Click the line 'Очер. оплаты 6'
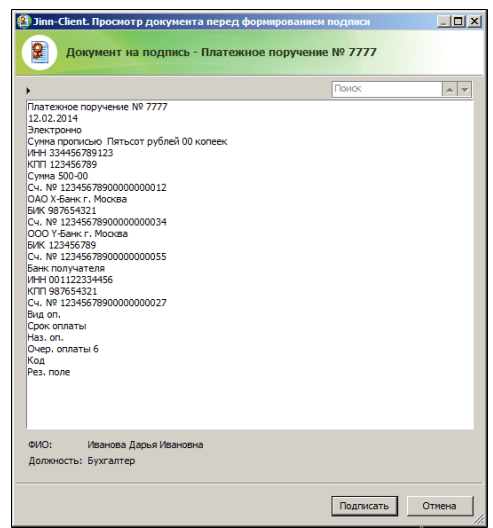493x528 pixels. click(63, 349)
